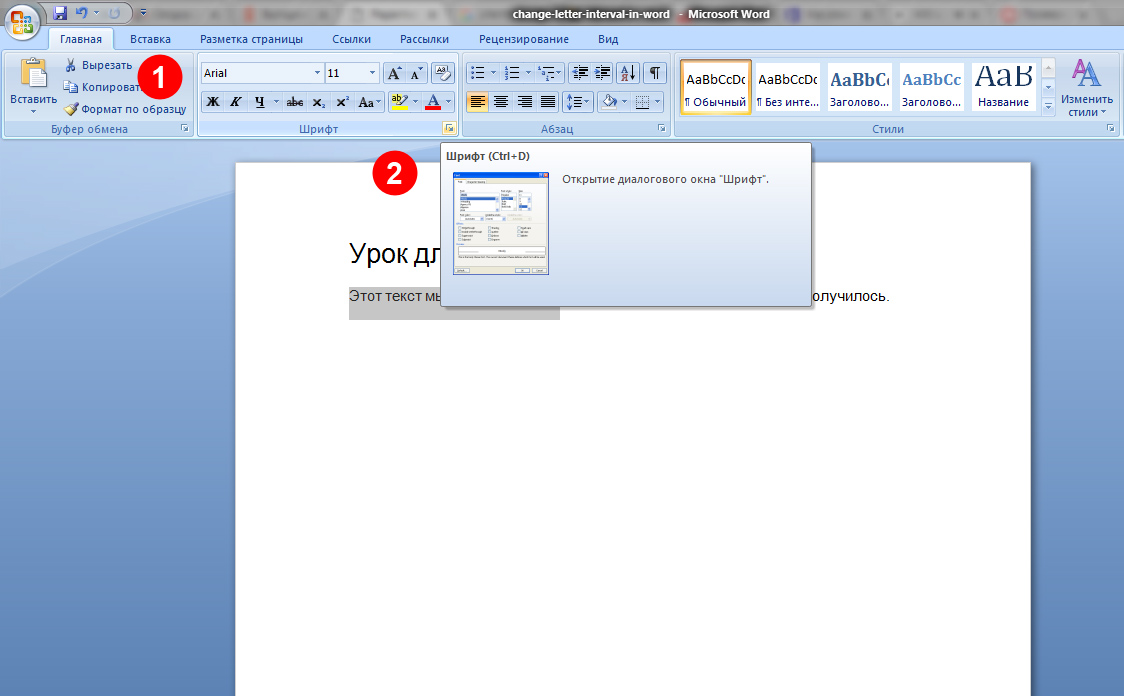This screenshot has width=1124, height=696.
Task: Apply yellow text highlight color
Action: pos(400,102)
